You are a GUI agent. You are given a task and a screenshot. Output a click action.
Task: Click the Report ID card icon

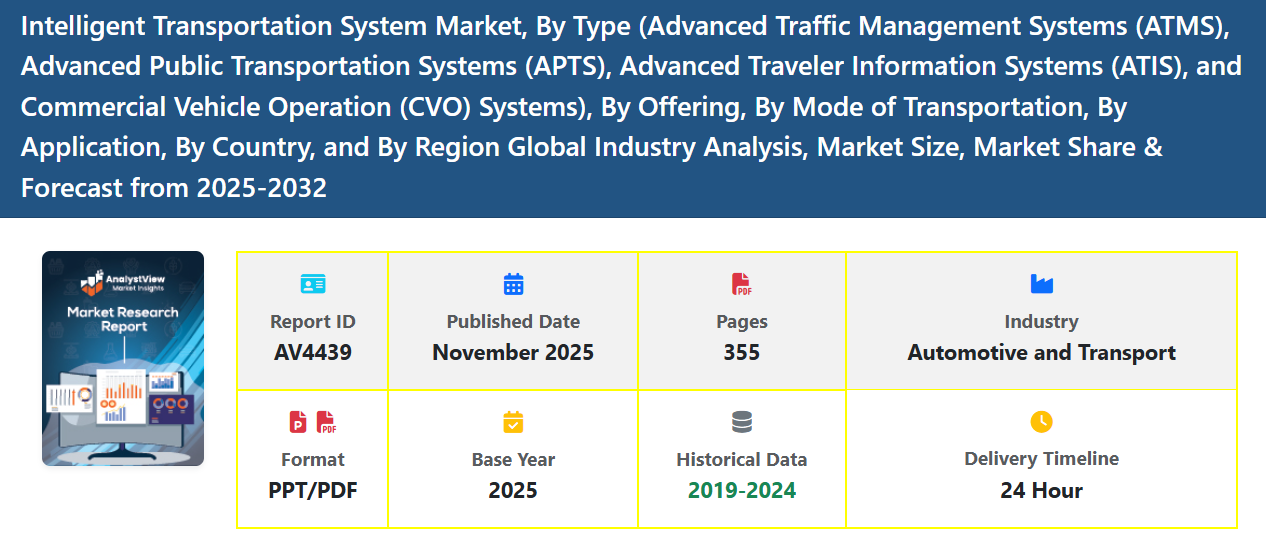coord(313,284)
